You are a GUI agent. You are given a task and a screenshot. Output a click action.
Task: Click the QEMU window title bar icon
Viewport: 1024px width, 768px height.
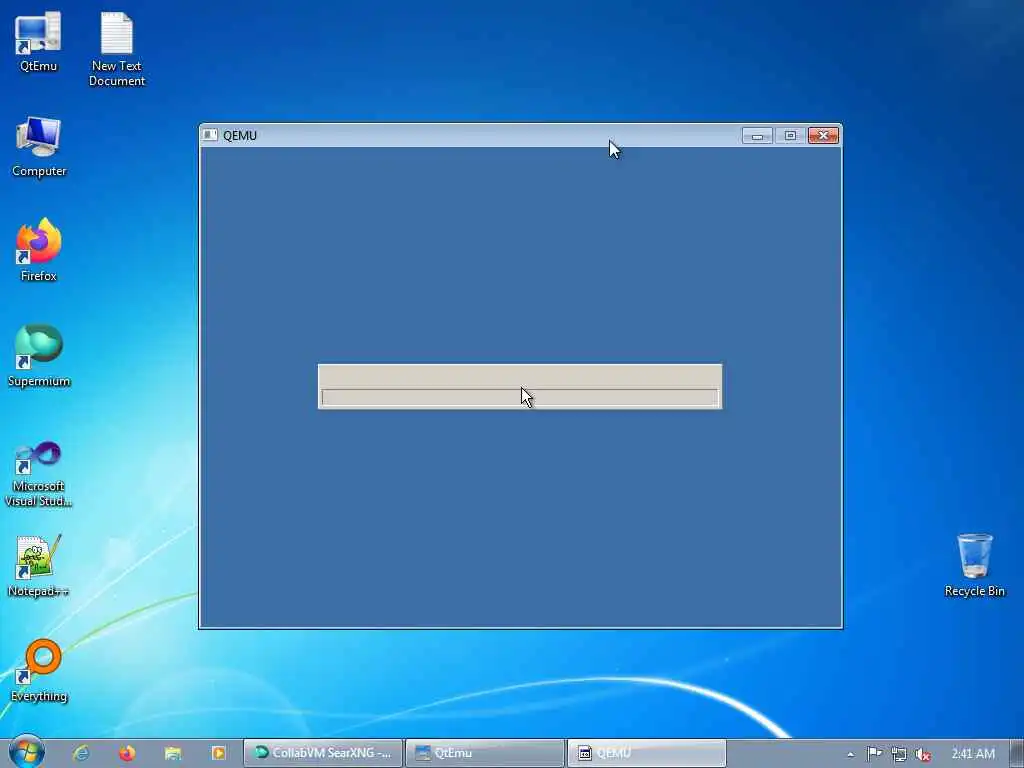pyautogui.click(x=210, y=135)
